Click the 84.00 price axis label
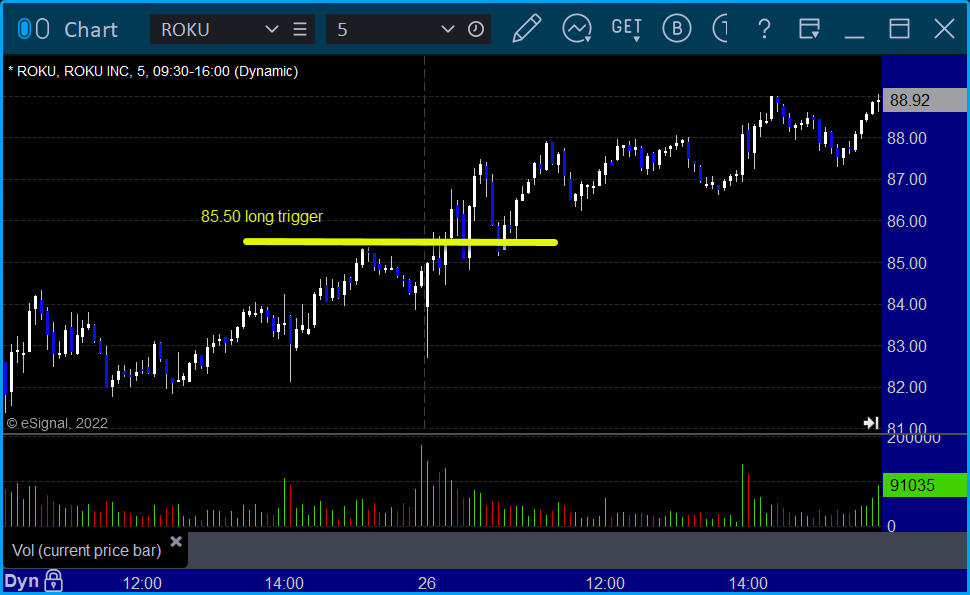The height and width of the screenshot is (595, 970). tap(907, 304)
